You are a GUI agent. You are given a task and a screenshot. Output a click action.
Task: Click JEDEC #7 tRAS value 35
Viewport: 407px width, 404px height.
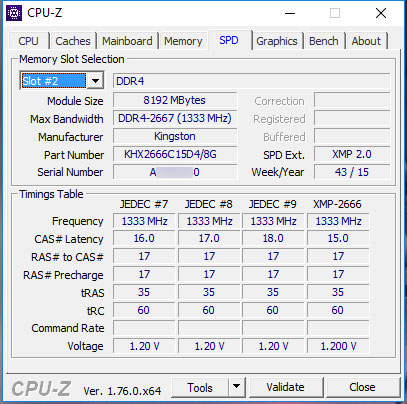coord(144,292)
